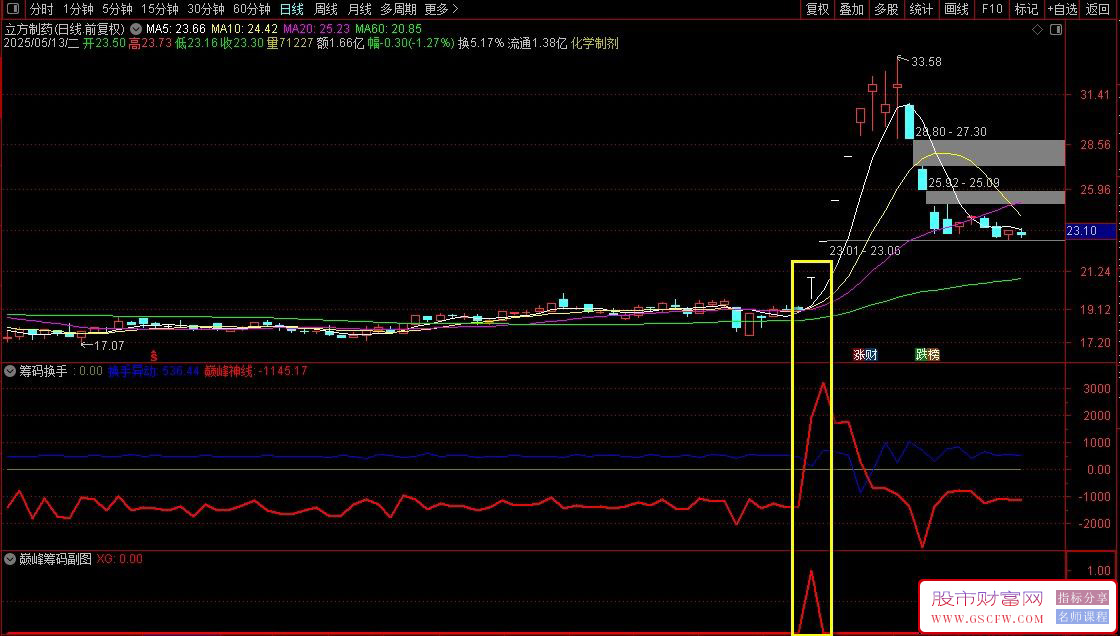The height and width of the screenshot is (636, 1120).
Task: Toggle the left side panel icon
Action: coord(15,9)
